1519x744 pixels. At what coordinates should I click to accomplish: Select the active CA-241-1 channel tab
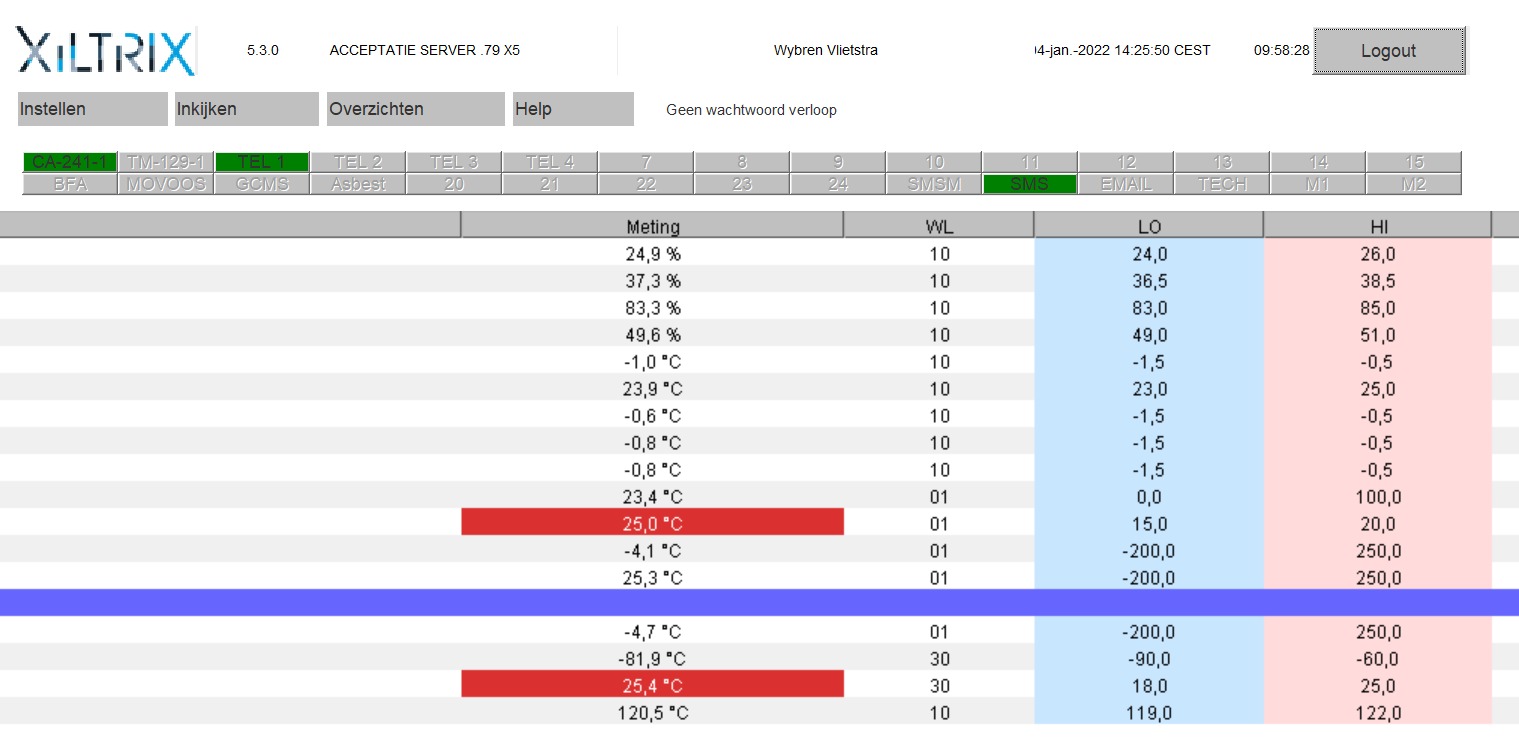[68, 161]
